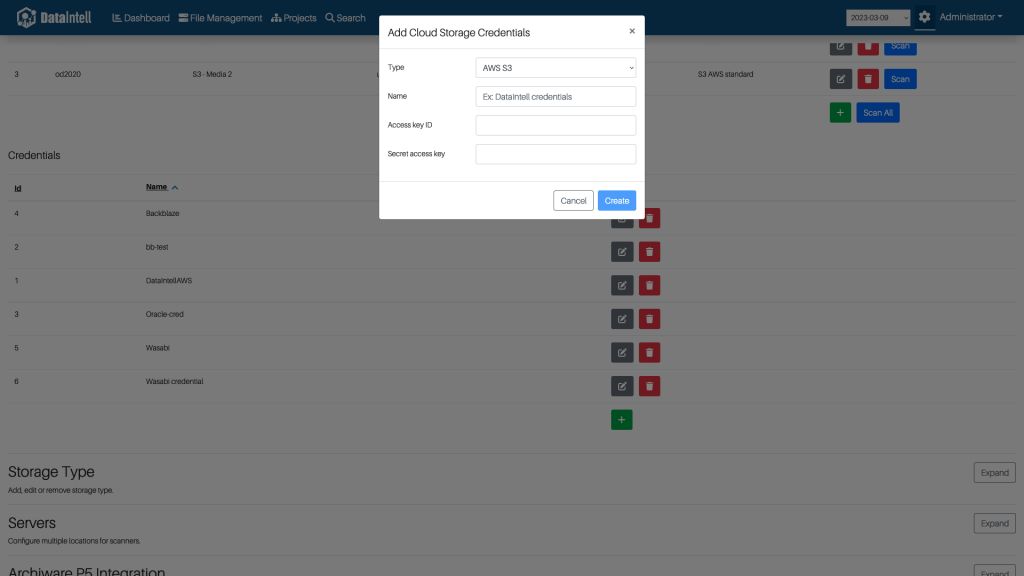Go to Dashboard in navigation
This screenshot has height=576, width=1024.
[140, 18]
